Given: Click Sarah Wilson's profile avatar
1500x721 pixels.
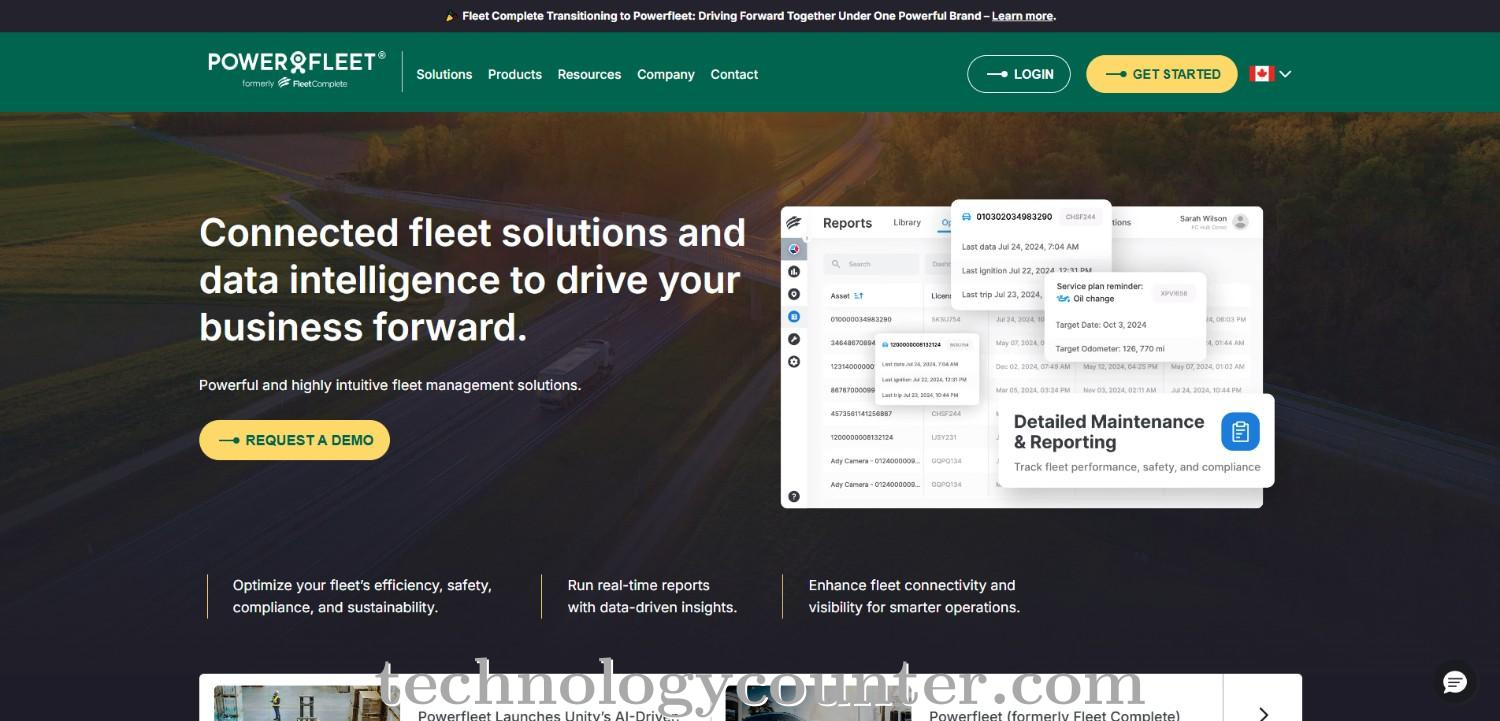Looking at the screenshot, I should tap(1240, 221).
